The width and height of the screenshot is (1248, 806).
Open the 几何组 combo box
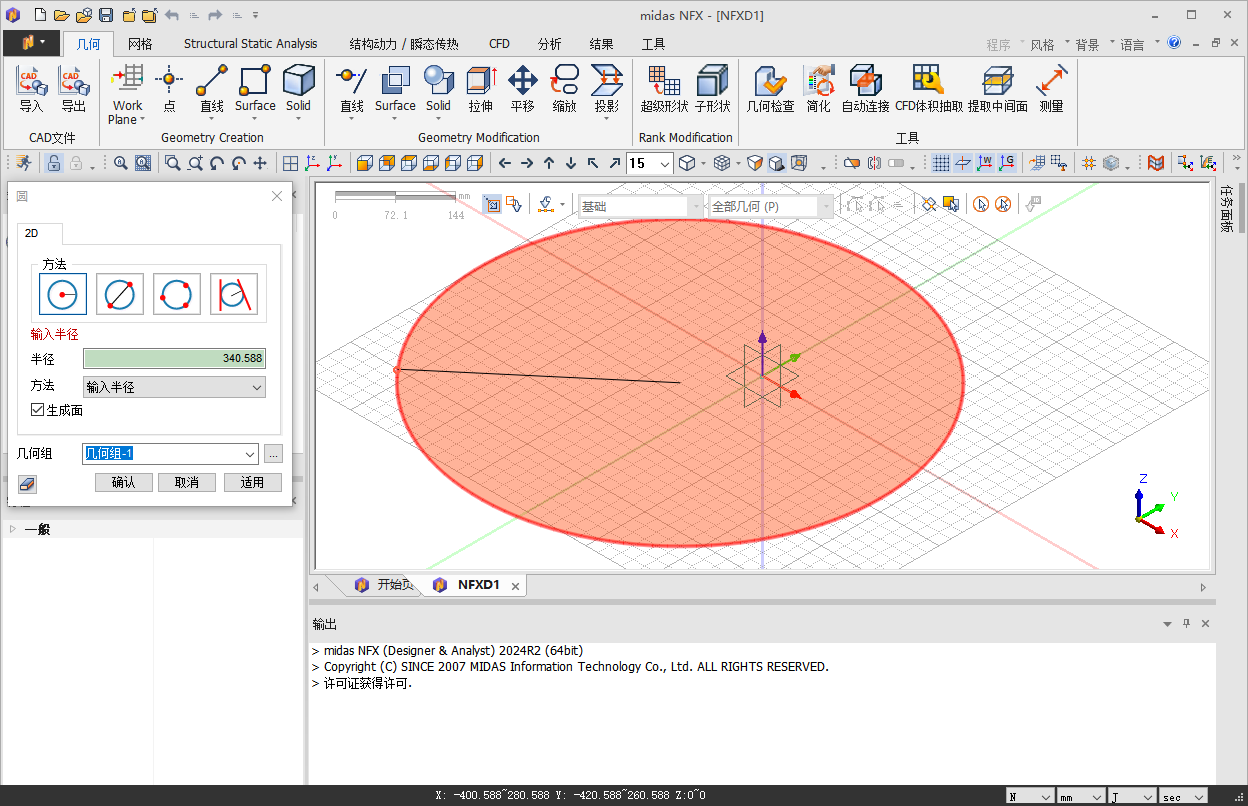pyautogui.click(x=170, y=454)
